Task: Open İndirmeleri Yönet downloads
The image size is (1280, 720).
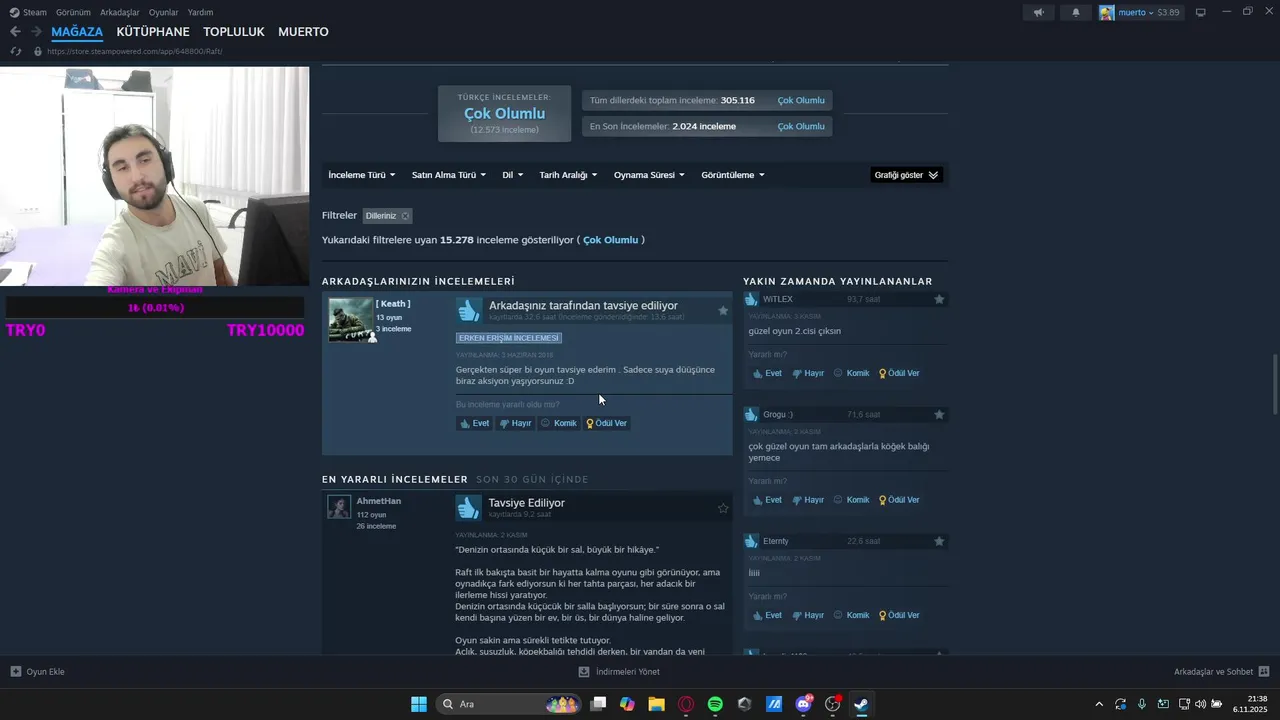Action: (x=619, y=672)
